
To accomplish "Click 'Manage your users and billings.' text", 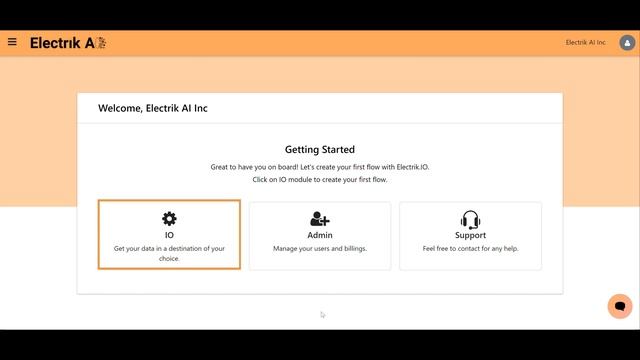I will click(320, 248).
